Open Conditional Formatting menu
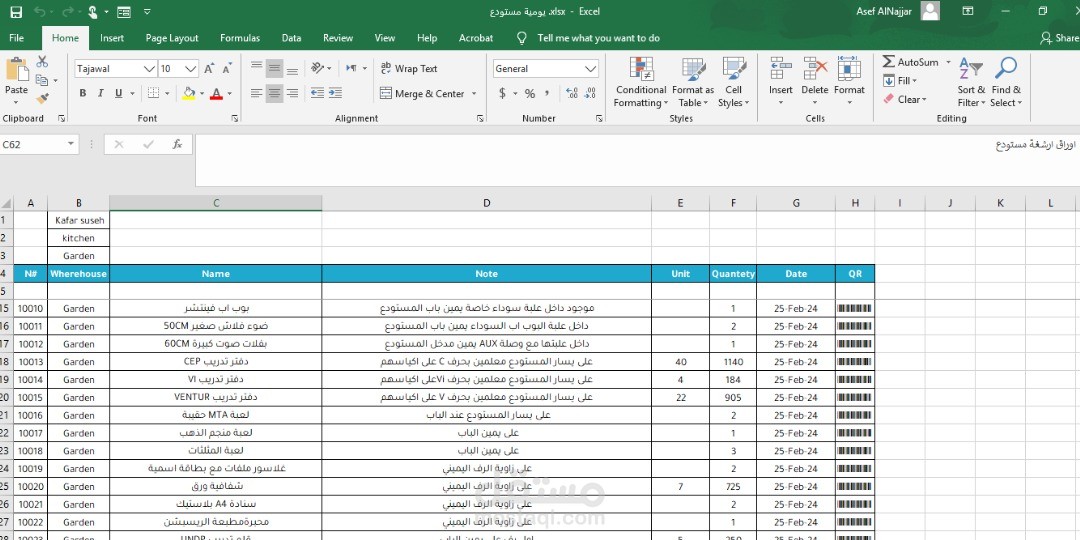Image resolution: width=1080 pixels, height=540 pixels. tap(641, 82)
